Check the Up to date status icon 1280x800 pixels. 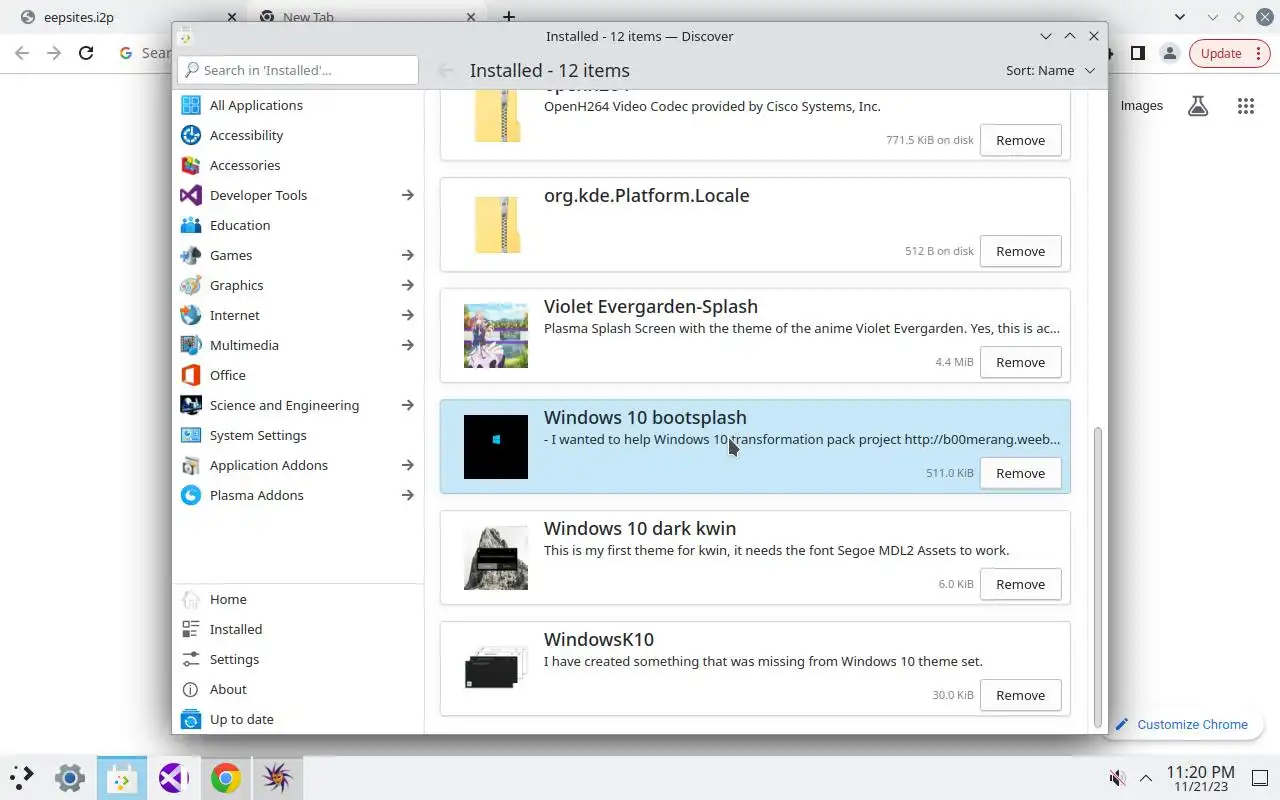tap(191, 719)
